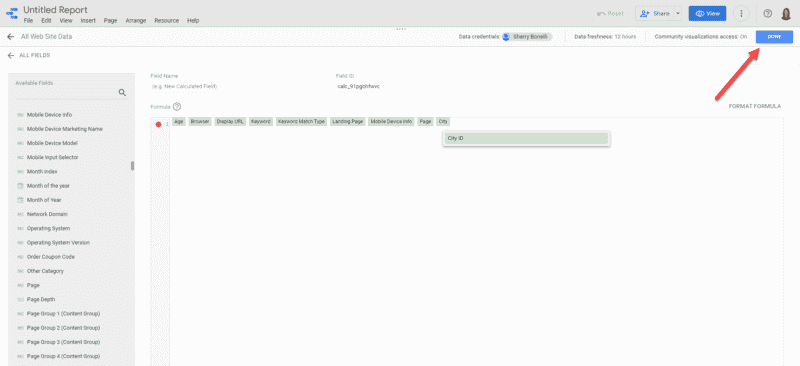Go back using the ALL FIELDS arrow
The image size is (800, 366).
pyautogui.click(x=10, y=55)
